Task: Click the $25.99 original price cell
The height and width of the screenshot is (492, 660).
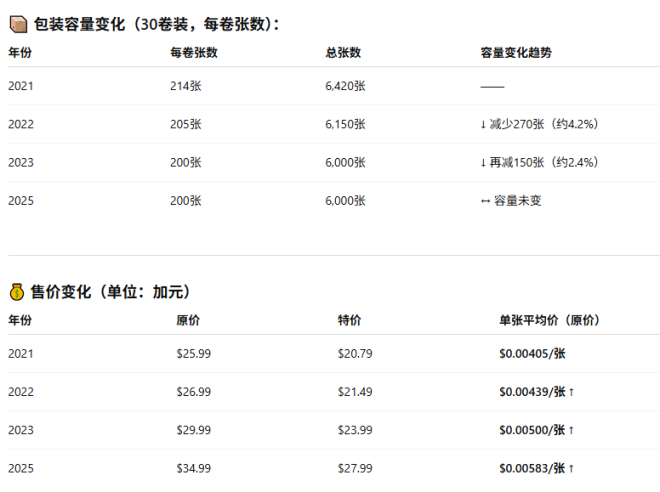Action: [193, 354]
